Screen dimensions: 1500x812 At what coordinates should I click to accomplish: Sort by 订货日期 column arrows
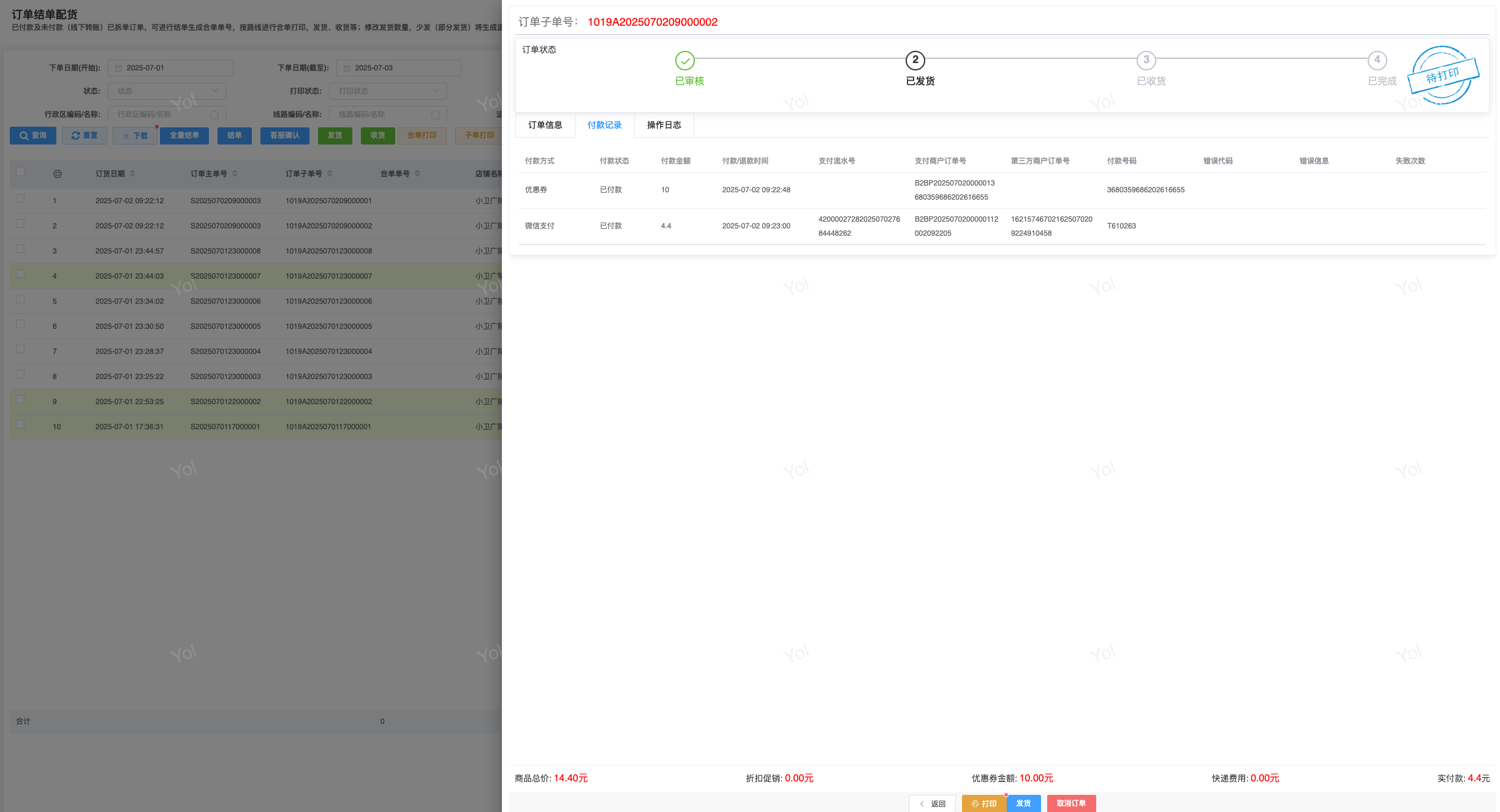132,174
